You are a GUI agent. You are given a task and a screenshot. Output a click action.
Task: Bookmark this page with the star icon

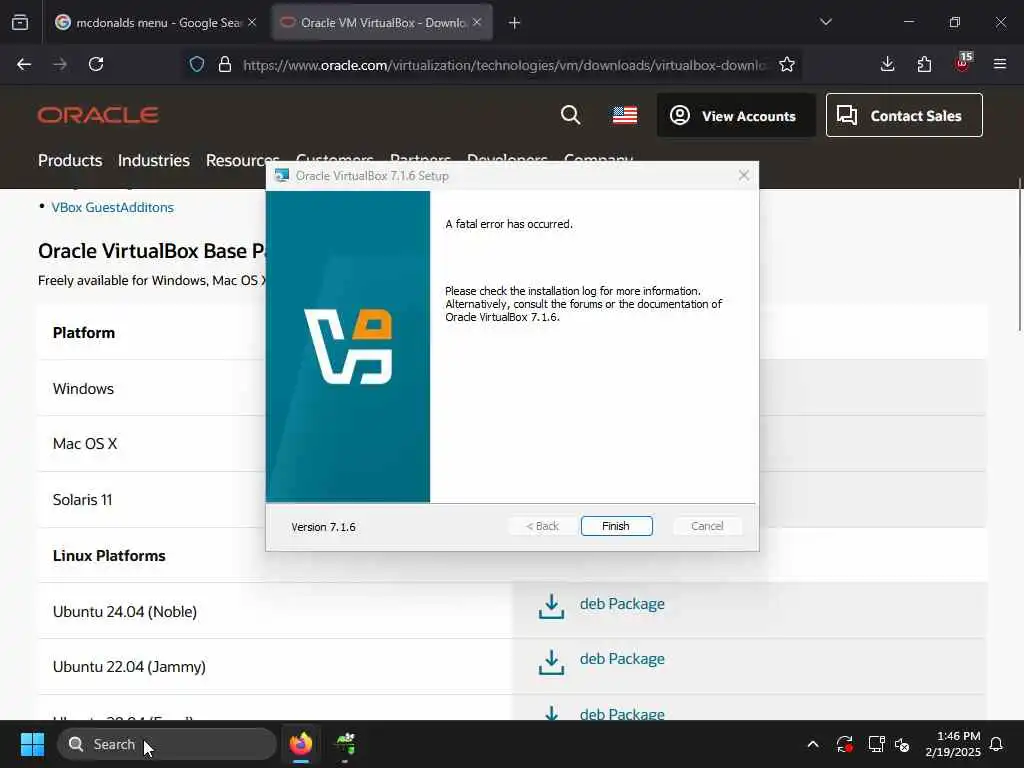[x=787, y=64]
